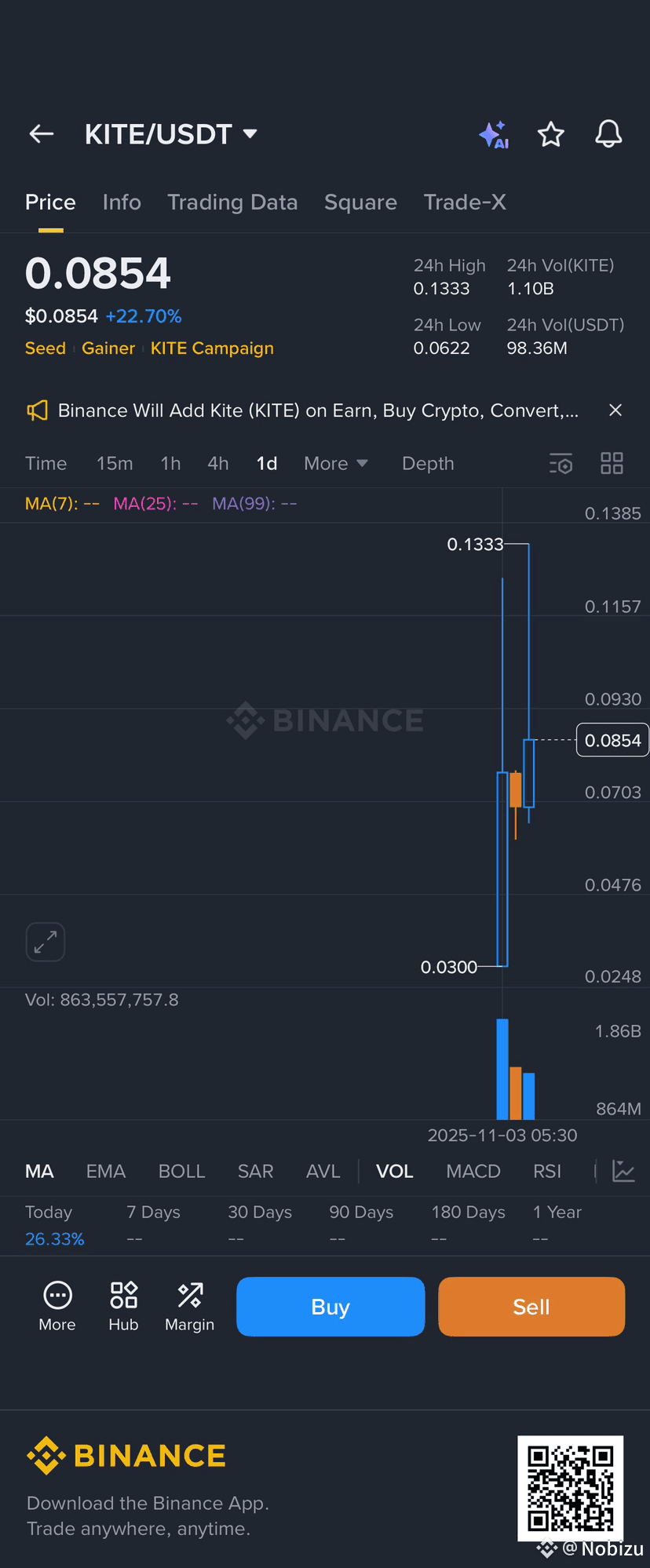The image size is (650, 1568).
Task: Enable the MACD indicator
Action: click(x=473, y=1172)
